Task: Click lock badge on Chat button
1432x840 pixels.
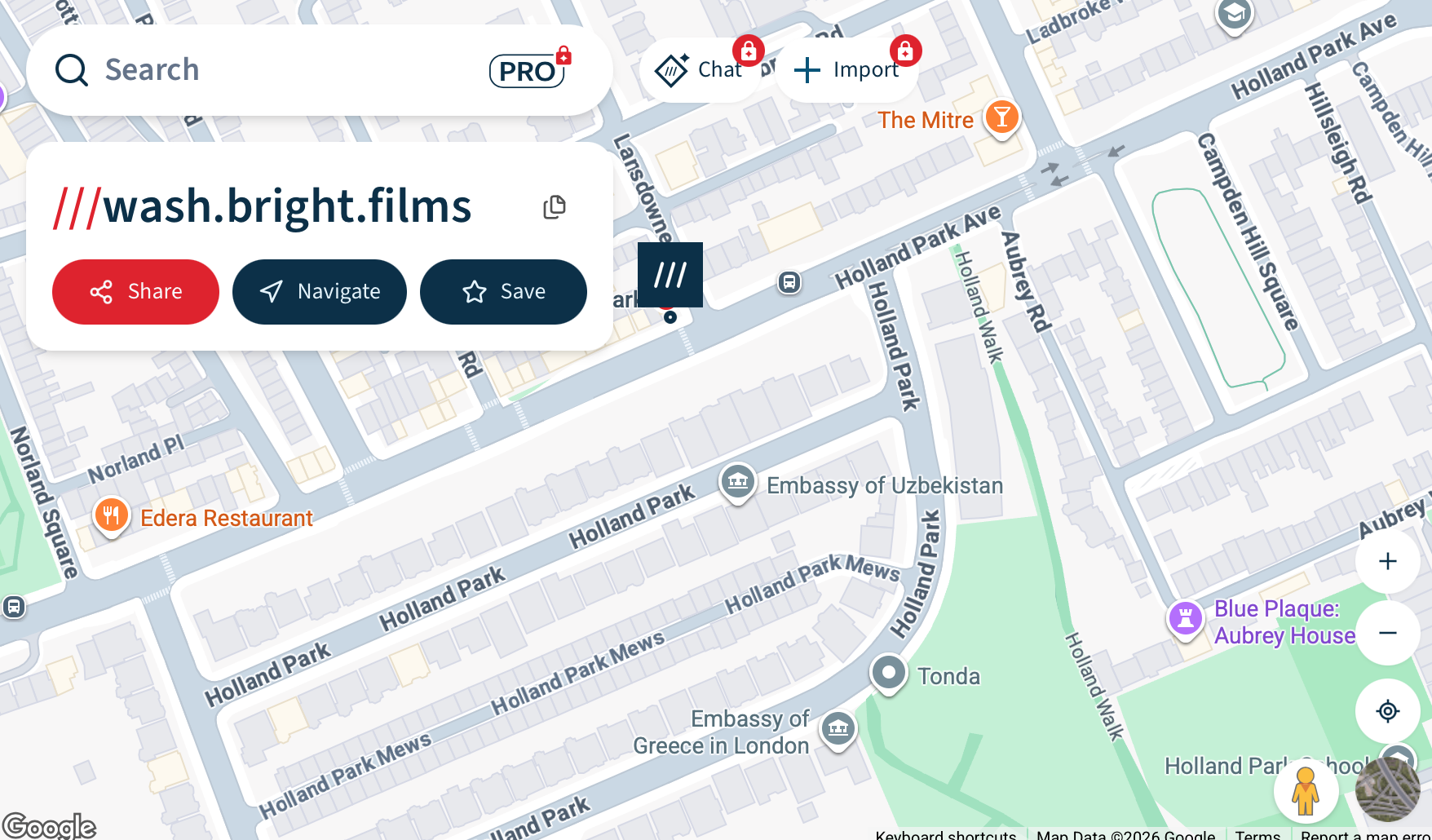Action: pos(749,51)
